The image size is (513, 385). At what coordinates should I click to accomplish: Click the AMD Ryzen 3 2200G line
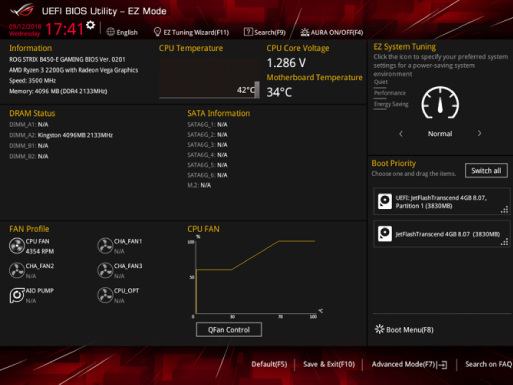pyautogui.click(x=74, y=70)
